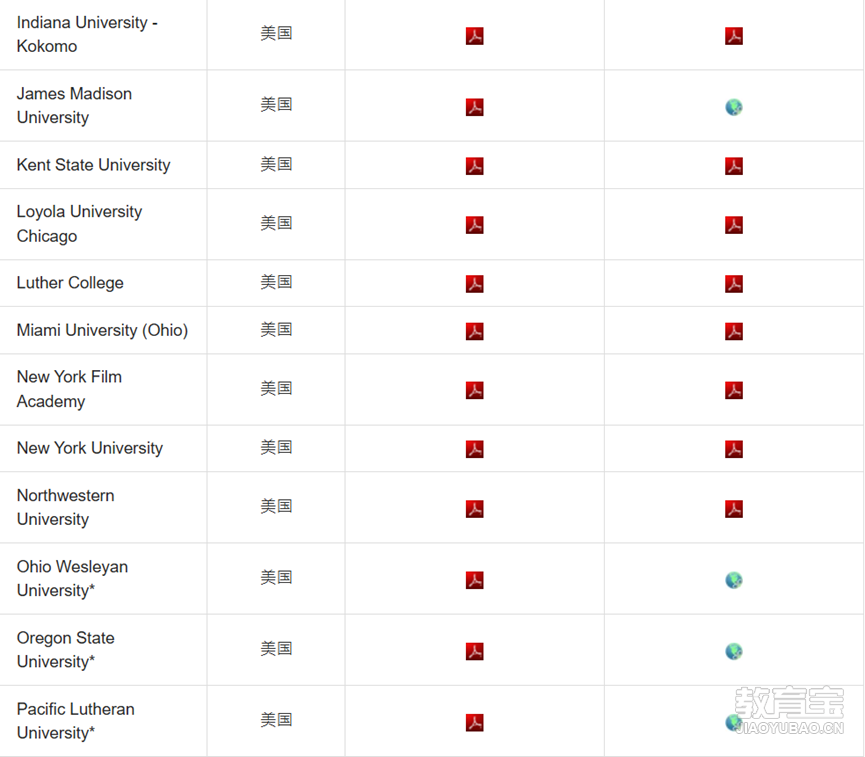Screen dimensions: 865x757
Task: Open first PDF for Indiana University - Kokomo
Action: (x=475, y=36)
